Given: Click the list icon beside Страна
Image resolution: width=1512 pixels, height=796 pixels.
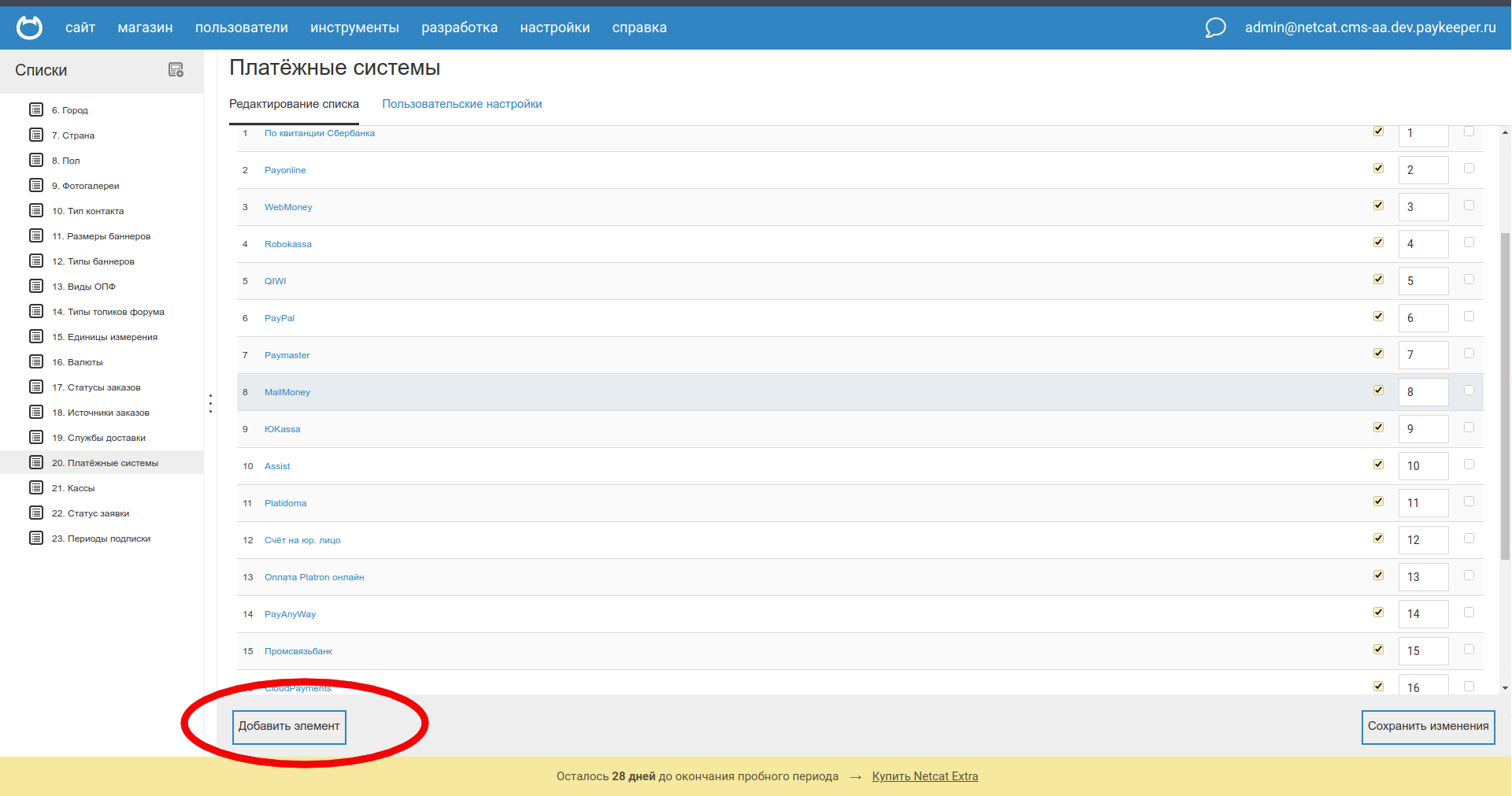Looking at the screenshot, I should [36, 135].
